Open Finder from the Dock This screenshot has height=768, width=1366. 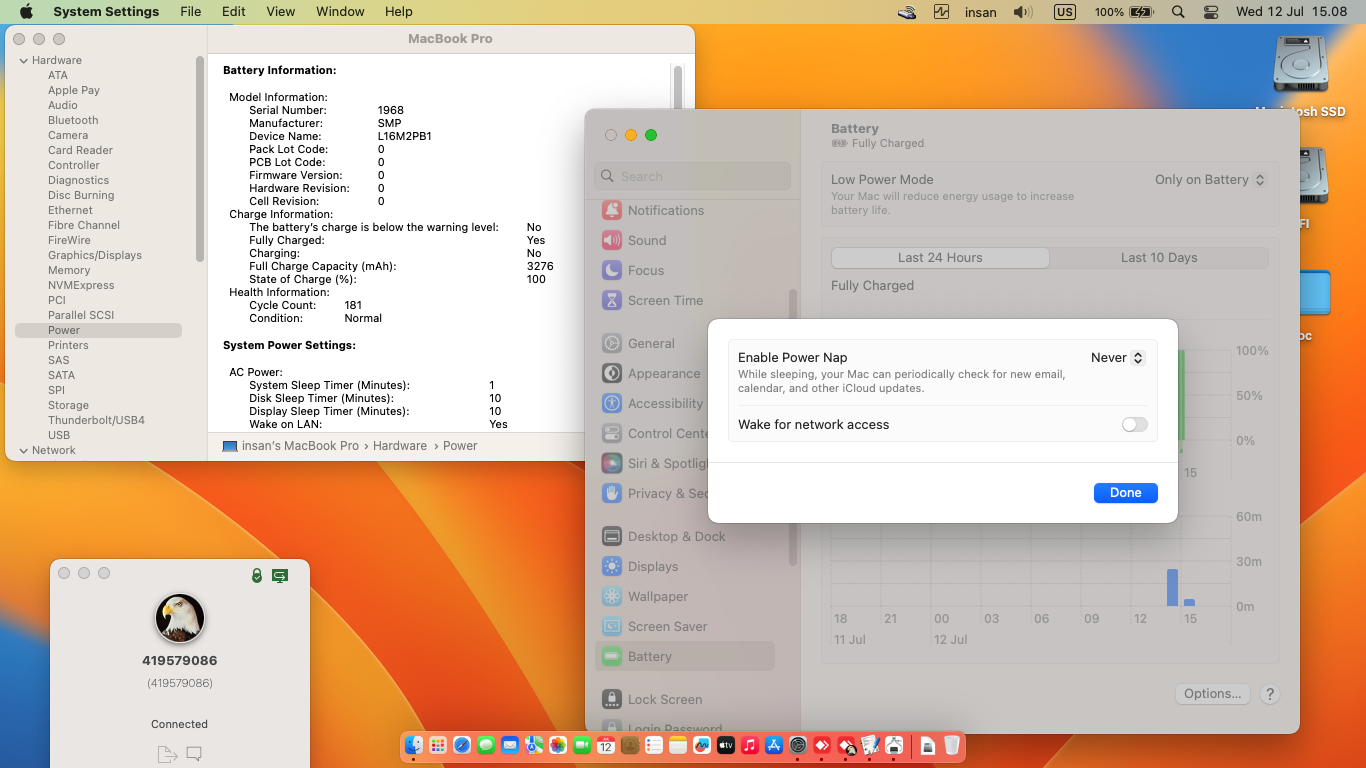(414, 745)
